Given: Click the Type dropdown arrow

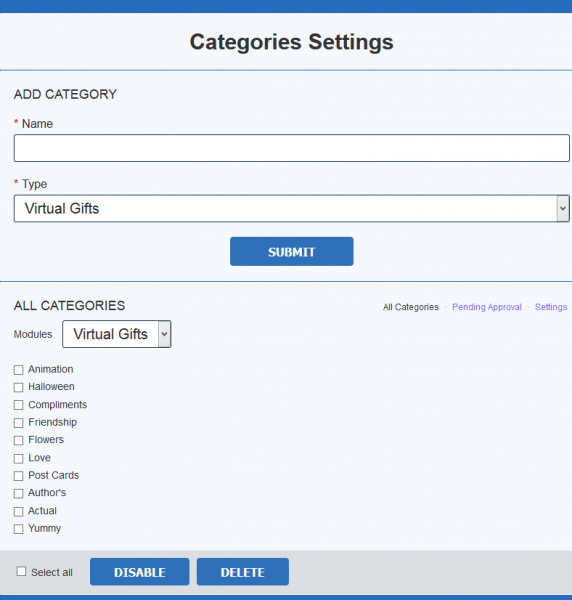Looking at the screenshot, I should point(562,209).
